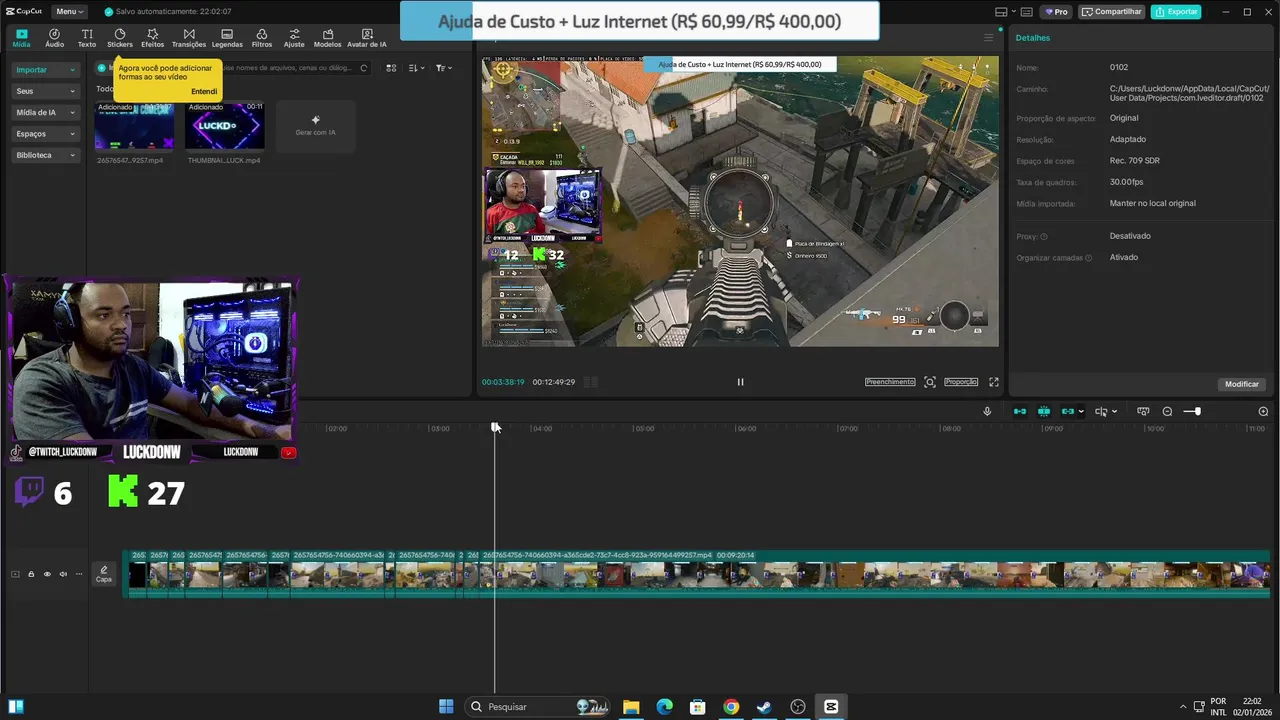Open track more options menu
The image size is (1280, 720).
79,574
